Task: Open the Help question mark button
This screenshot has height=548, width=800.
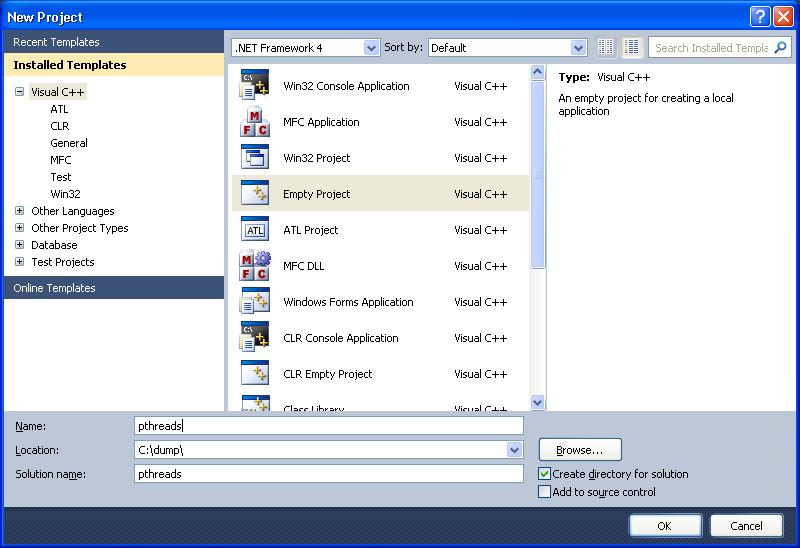Action: [x=760, y=16]
